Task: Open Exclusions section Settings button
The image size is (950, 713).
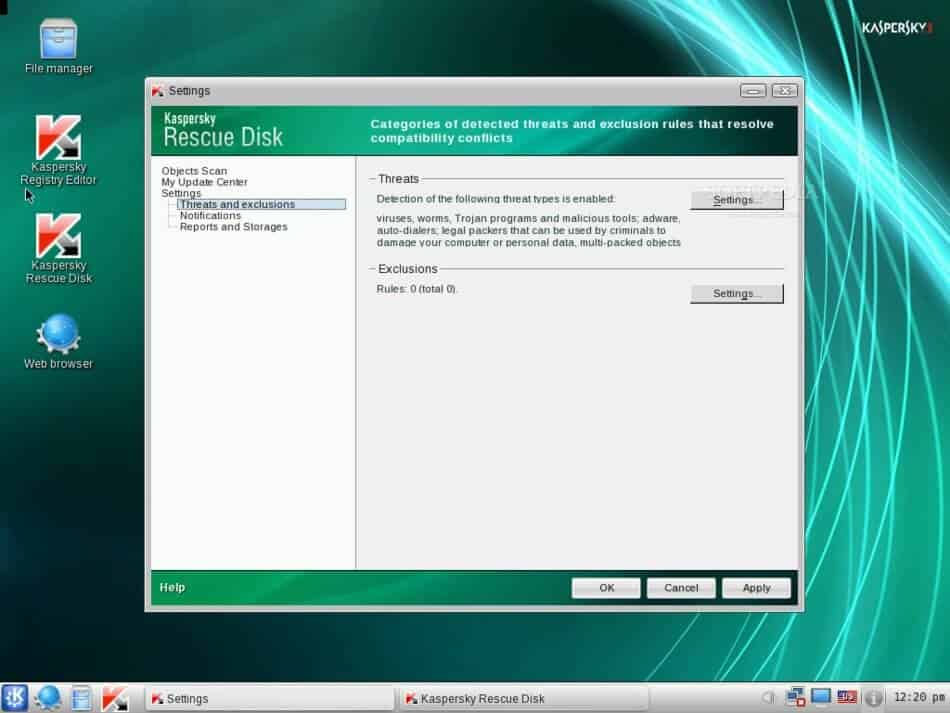Action: [736, 294]
